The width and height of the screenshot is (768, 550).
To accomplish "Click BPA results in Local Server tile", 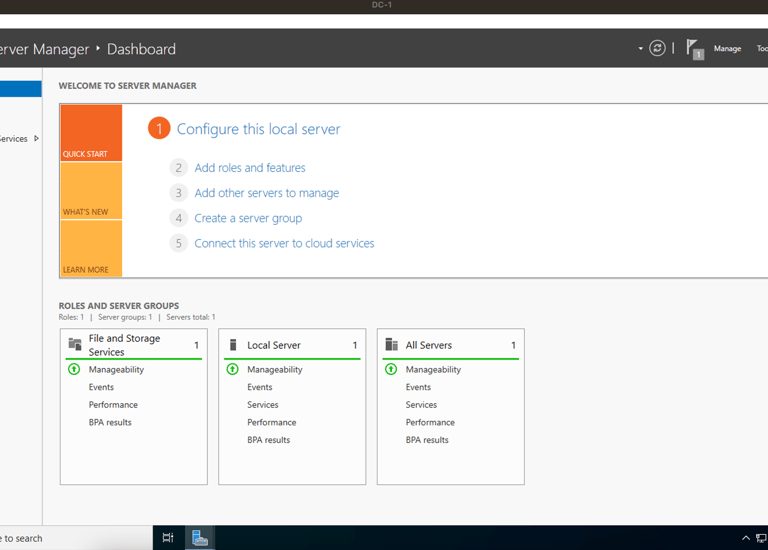I will click(268, 440).
